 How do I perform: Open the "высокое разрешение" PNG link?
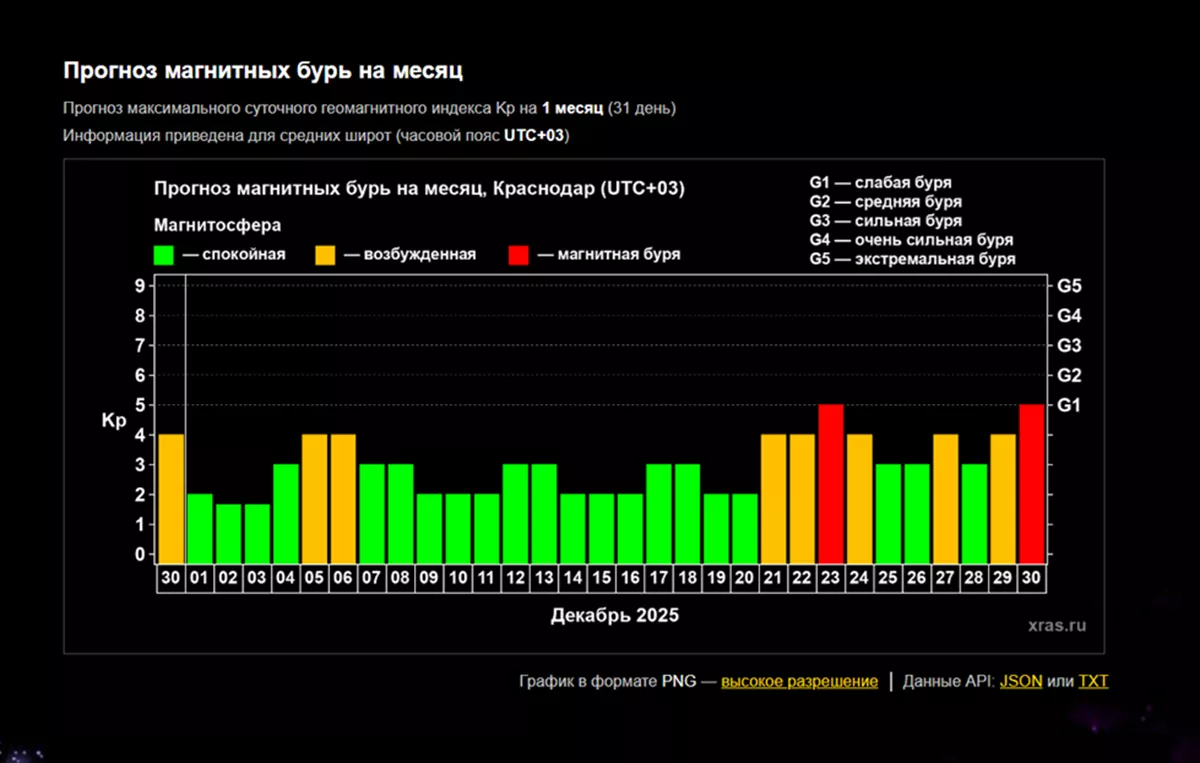799,681
